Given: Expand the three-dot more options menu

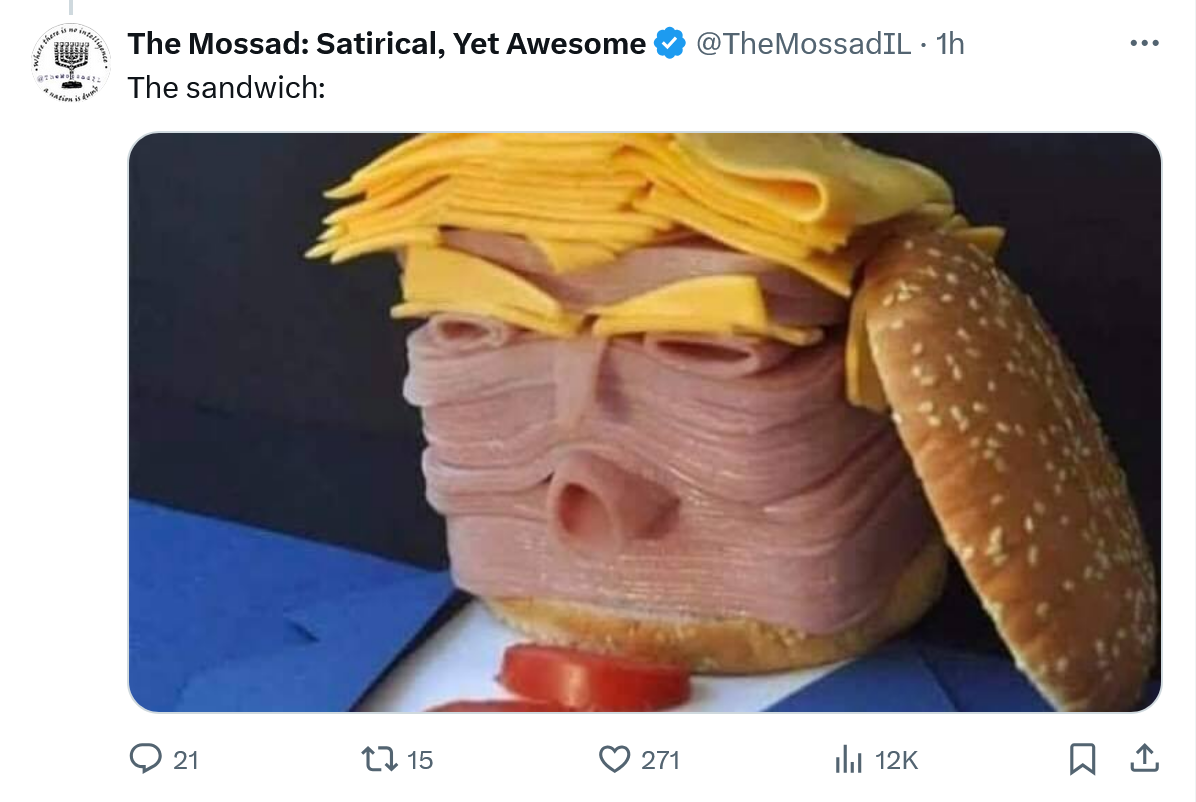Looking at the screenshot, I should [1144, 43].
